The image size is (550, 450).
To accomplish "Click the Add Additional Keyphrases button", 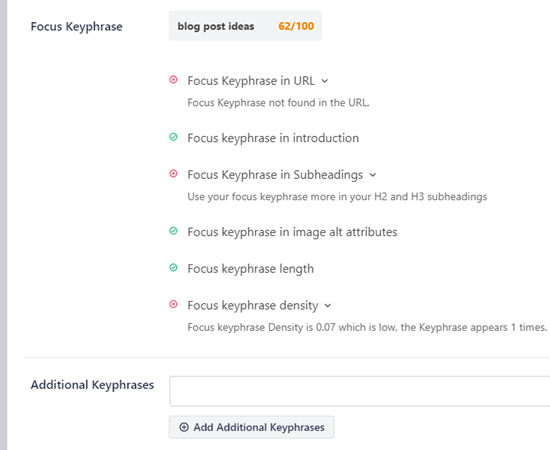I will 251,427.
